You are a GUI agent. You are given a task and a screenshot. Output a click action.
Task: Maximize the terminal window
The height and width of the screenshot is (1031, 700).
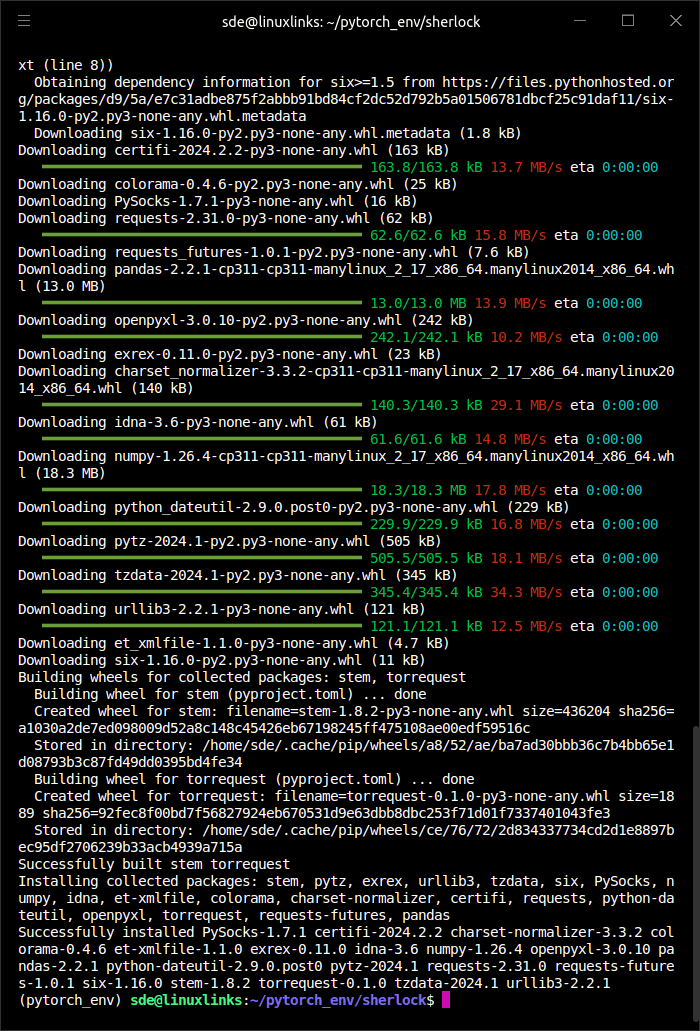[x=628, y=21]
